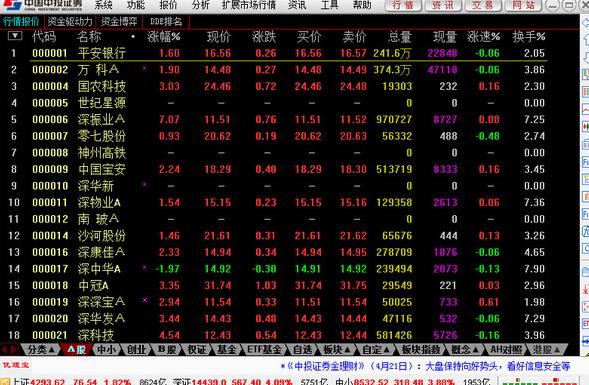The height and width of the screenshot is (385, 589).
Task: Click the back arrow icon in the right sidebar
Action: click(585, 23)
